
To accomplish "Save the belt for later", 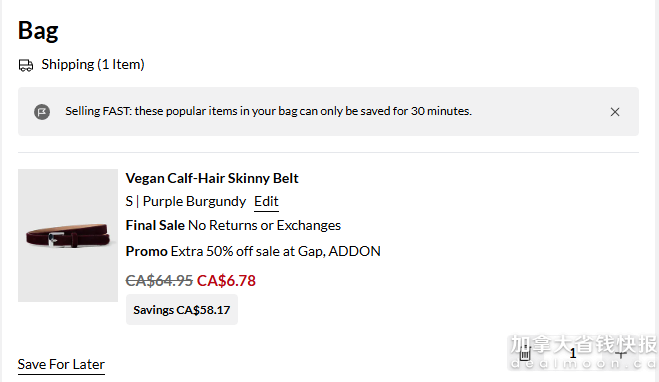I will [x=61, y=364].
